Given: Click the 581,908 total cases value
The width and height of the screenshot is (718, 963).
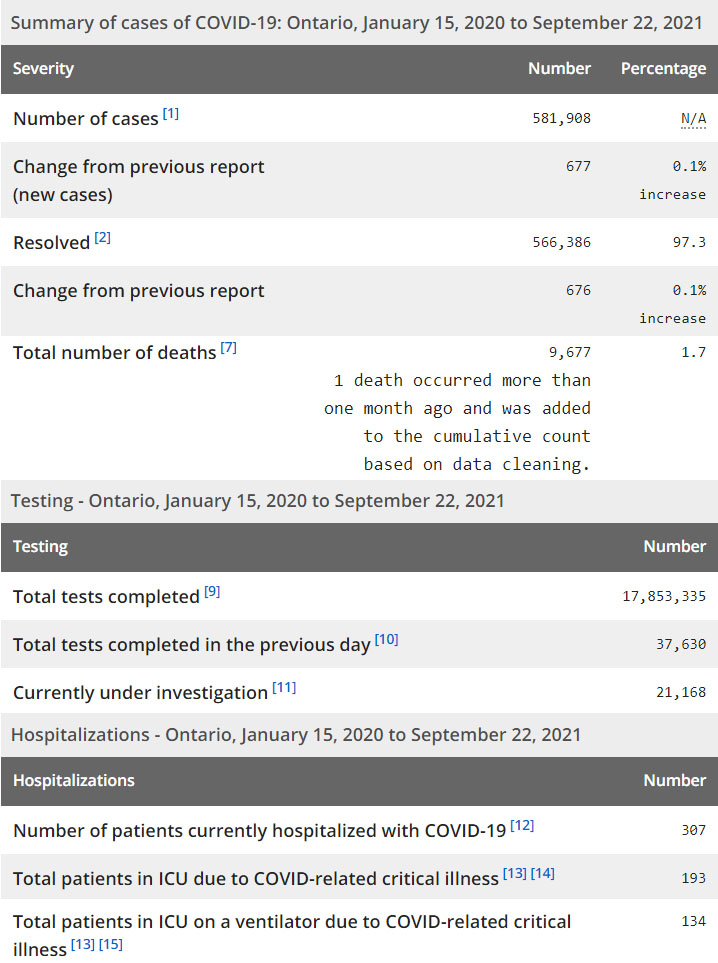Looking at the screenshot, I should 561,118.
